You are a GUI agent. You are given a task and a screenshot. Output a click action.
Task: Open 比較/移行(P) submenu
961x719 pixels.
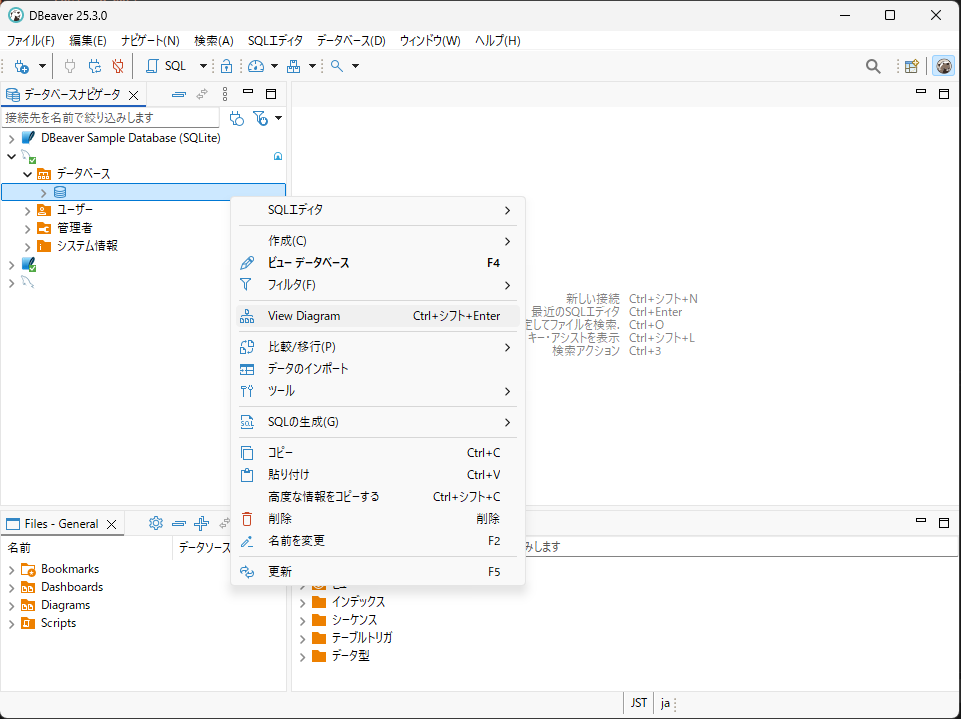[x=378, y=347]
